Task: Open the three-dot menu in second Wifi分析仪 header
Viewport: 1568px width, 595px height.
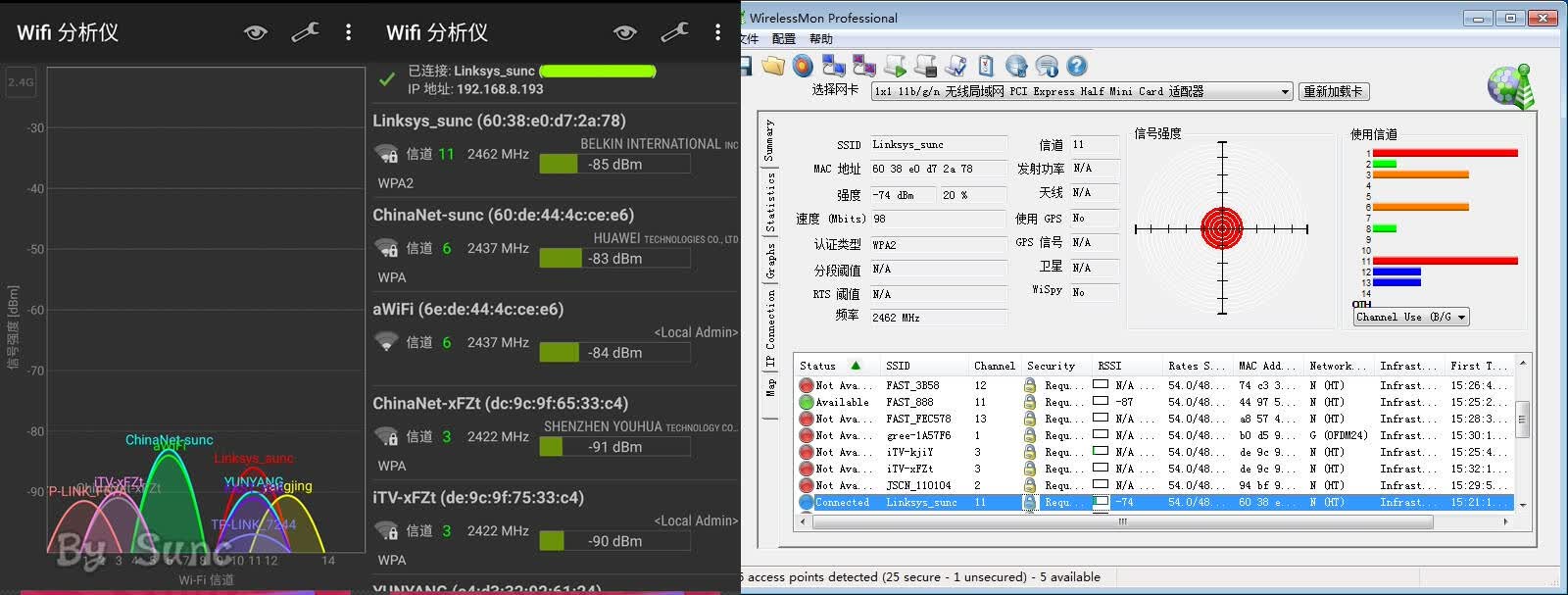Action: pos(718,32)
